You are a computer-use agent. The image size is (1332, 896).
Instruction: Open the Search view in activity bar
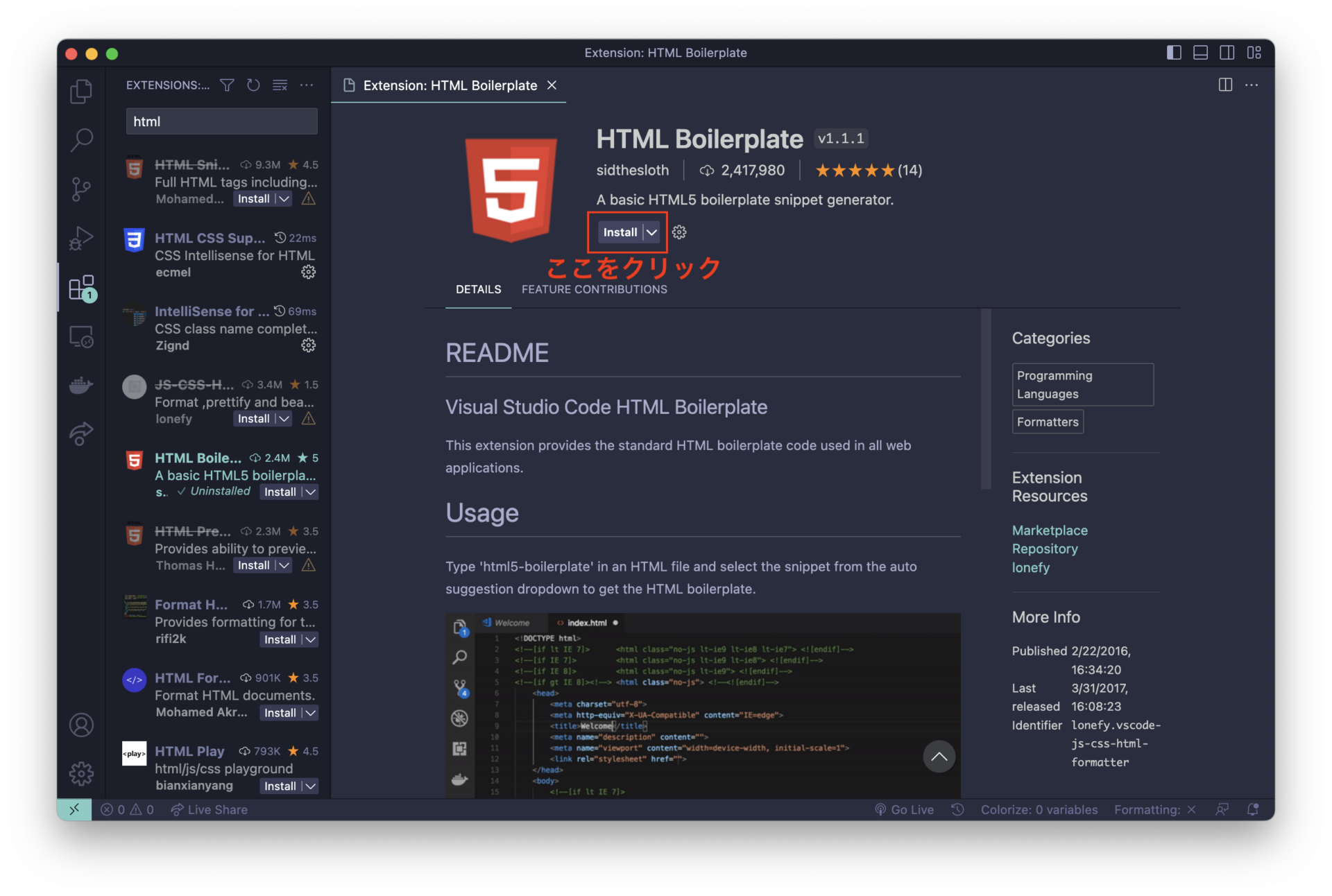(x=81, y=139)
